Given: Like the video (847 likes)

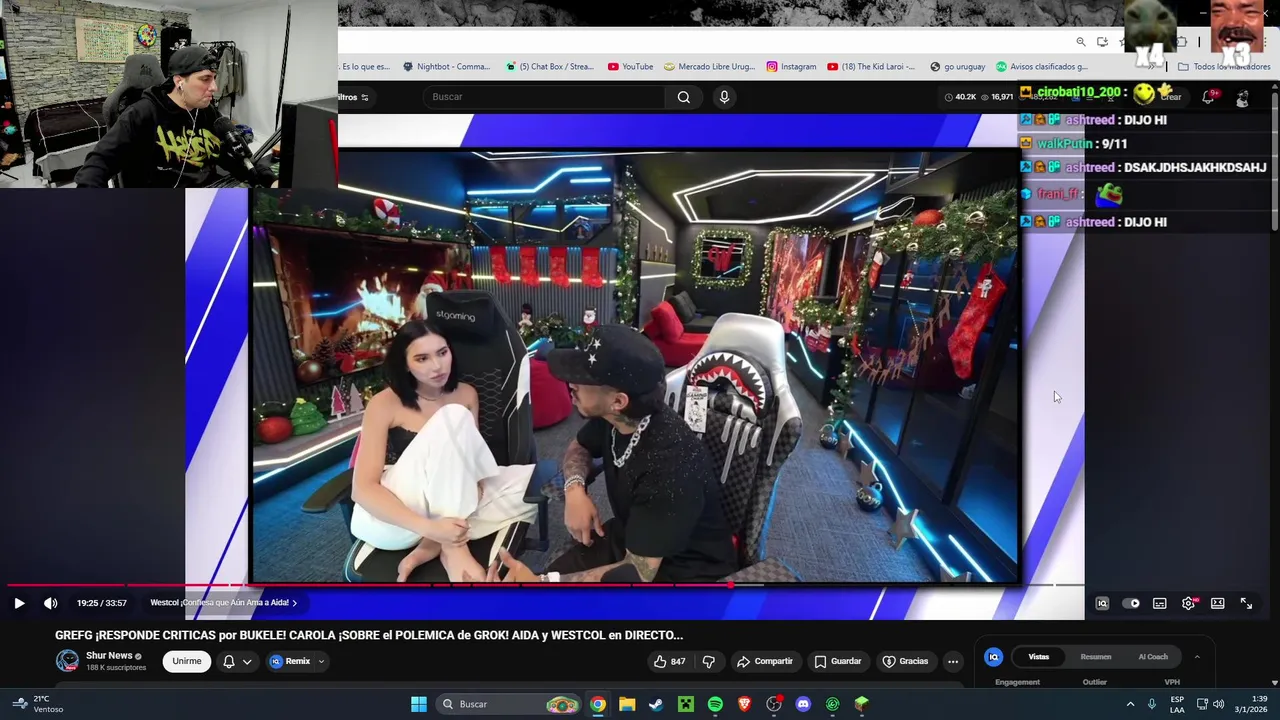Looking at the screenshot, I should (669, 661).
